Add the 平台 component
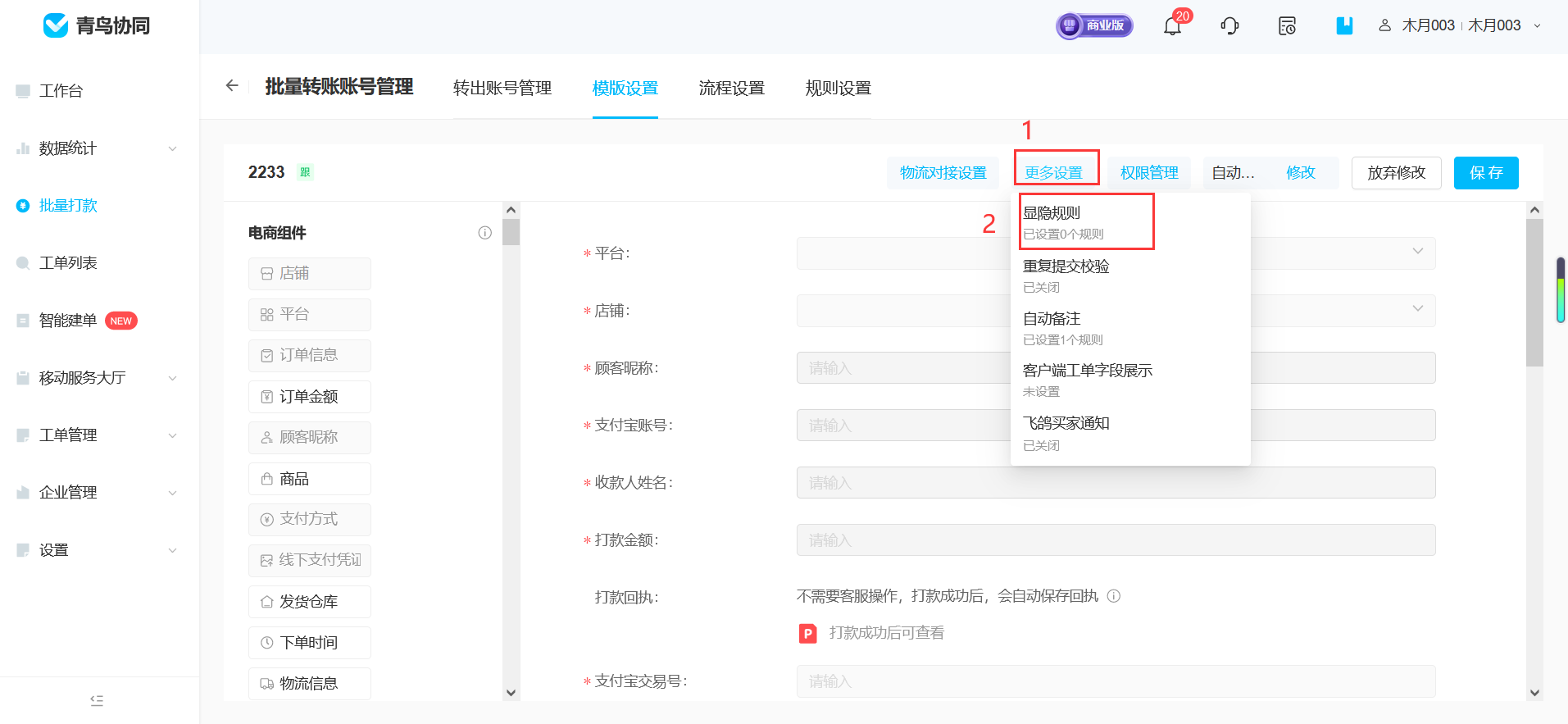This screenshot has height=724, width=1568. [310, 315]
